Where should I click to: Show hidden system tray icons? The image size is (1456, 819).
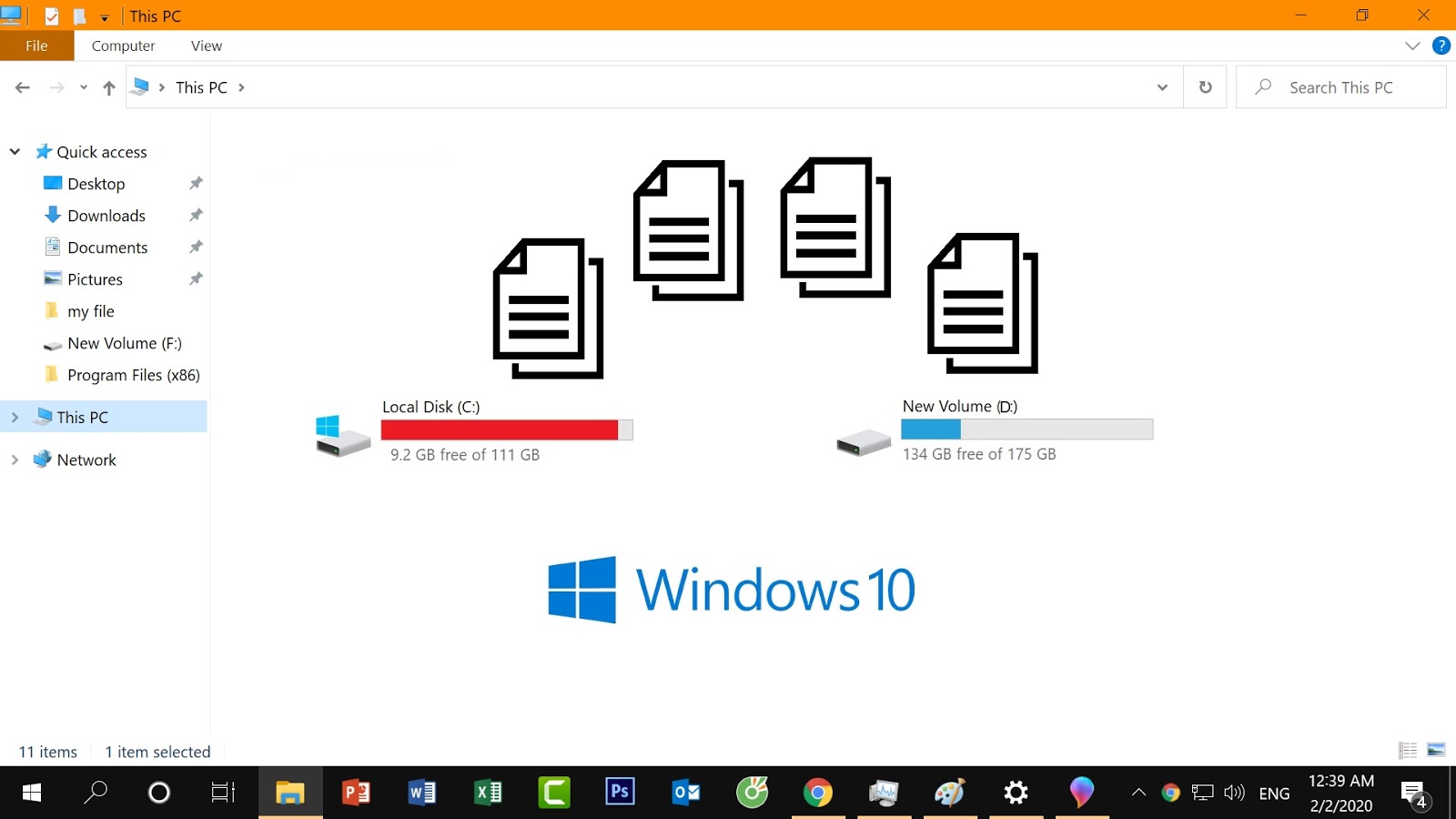pos(1138,793)
